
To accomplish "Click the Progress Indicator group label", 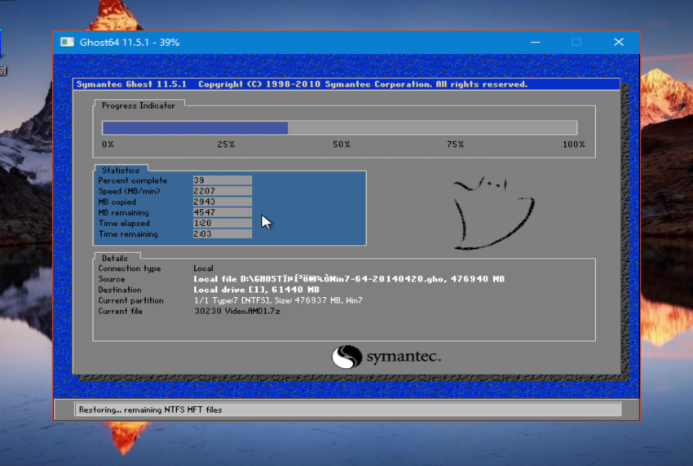I will click(138, 106).
